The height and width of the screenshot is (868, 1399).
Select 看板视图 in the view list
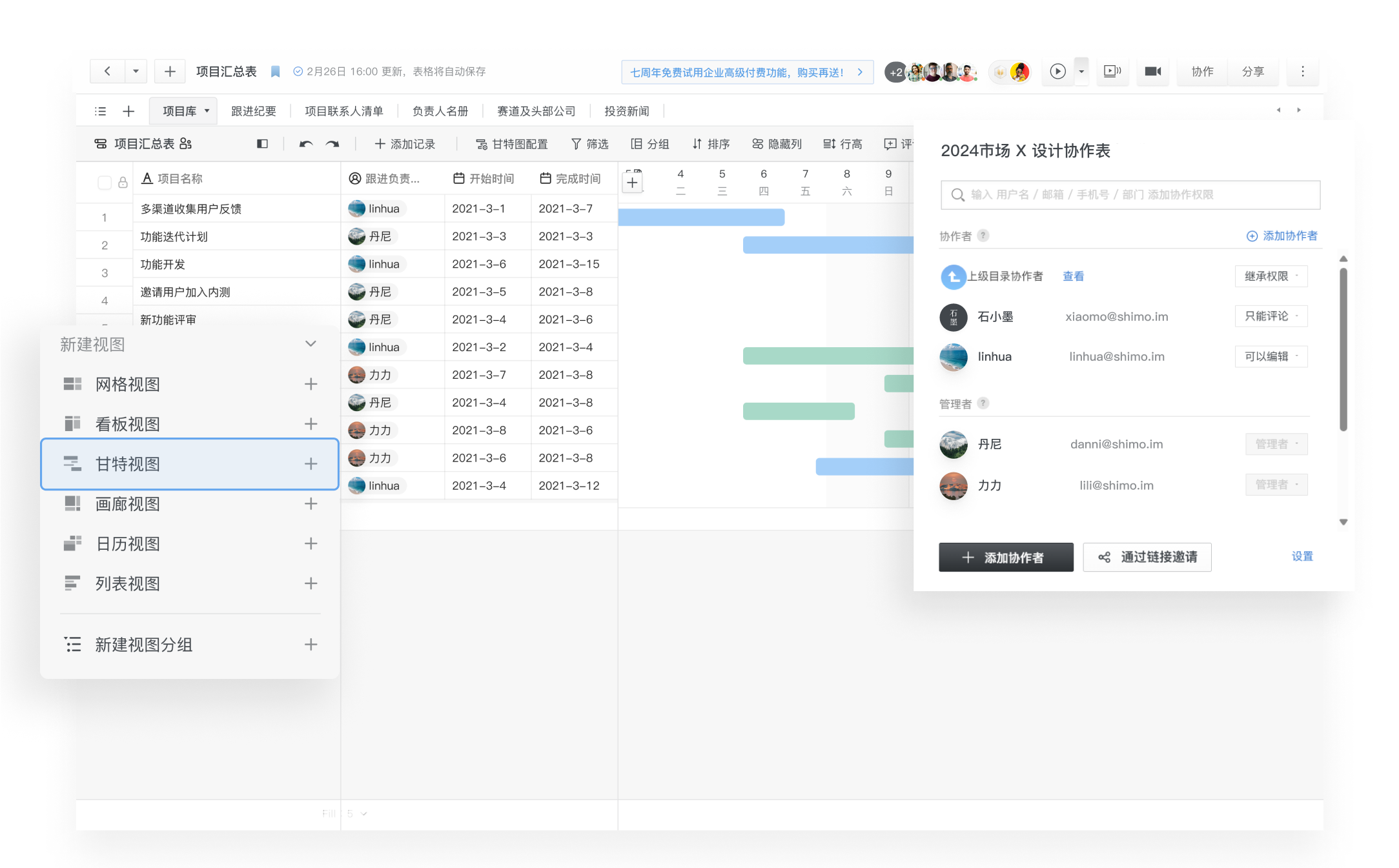190,424
